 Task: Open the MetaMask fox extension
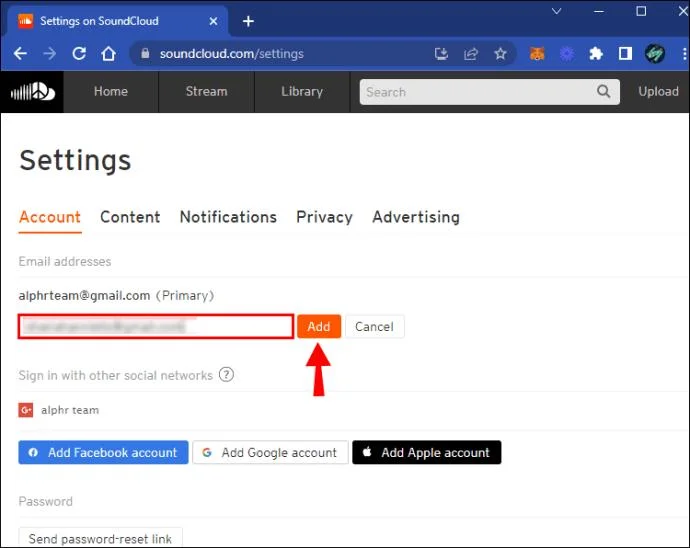537,54
